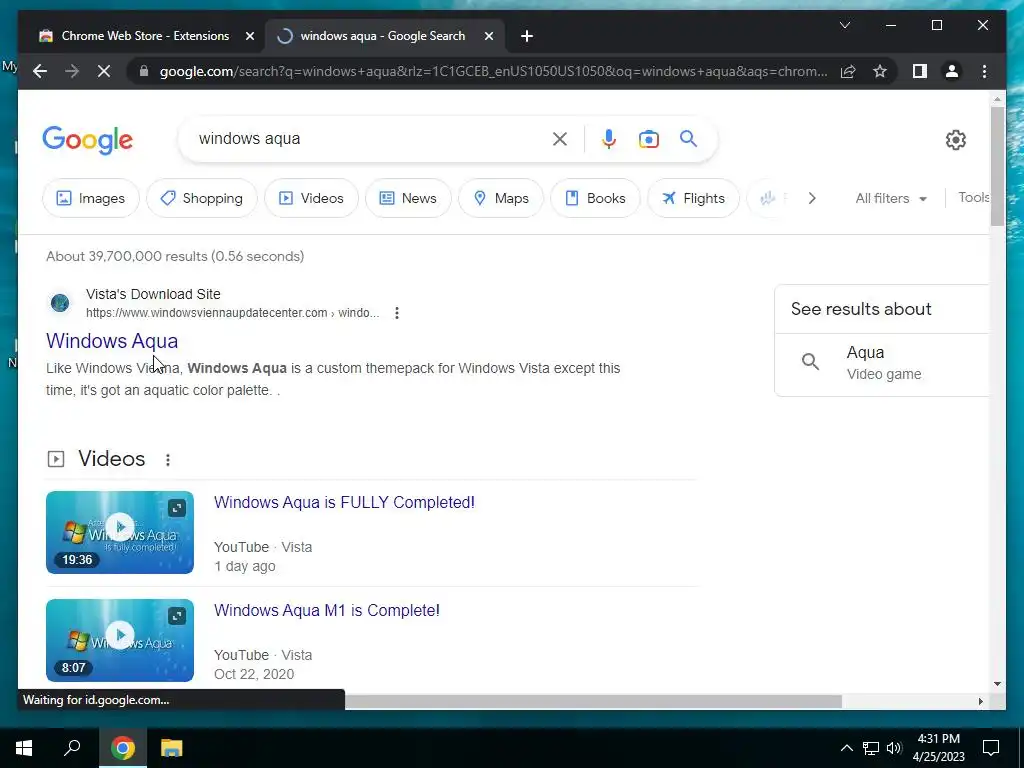Search by image using the camera icon
This screenshot has width=1024, height=768.
click(648, 139)
